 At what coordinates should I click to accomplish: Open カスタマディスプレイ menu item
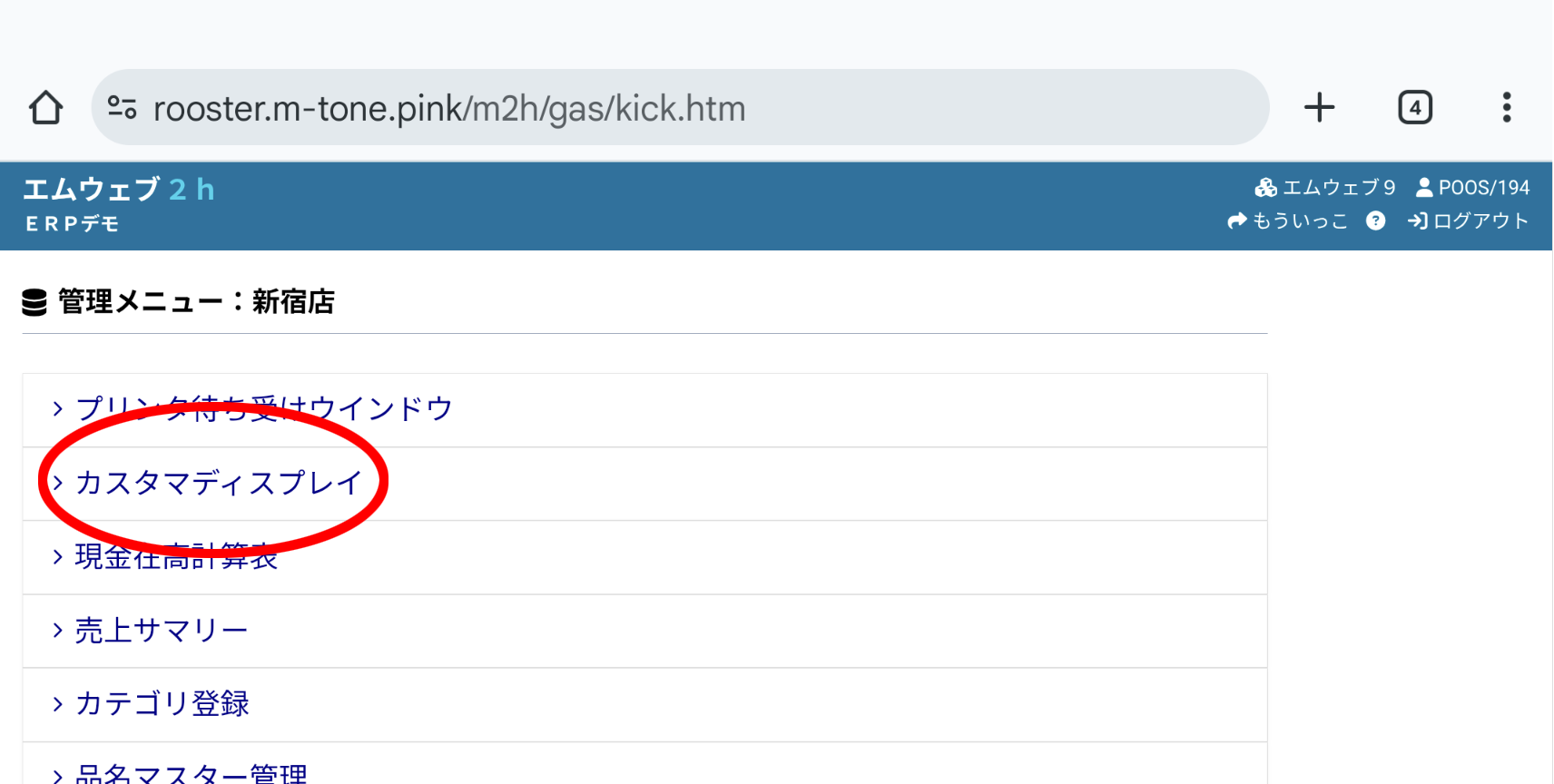(x=219, y=483)
